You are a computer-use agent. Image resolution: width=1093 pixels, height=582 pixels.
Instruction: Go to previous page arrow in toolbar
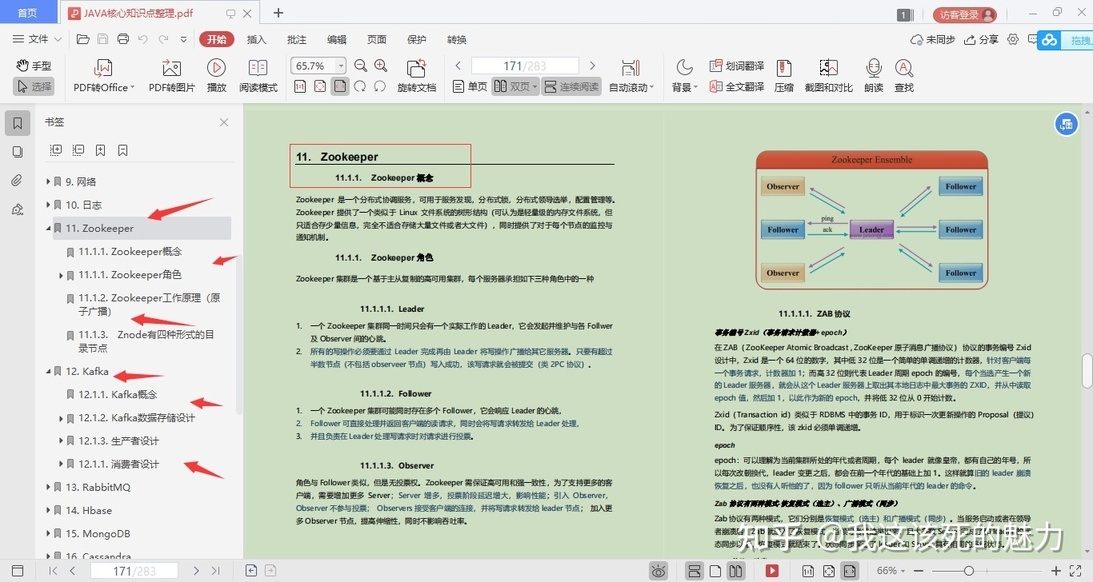click(x=458, y=66)
